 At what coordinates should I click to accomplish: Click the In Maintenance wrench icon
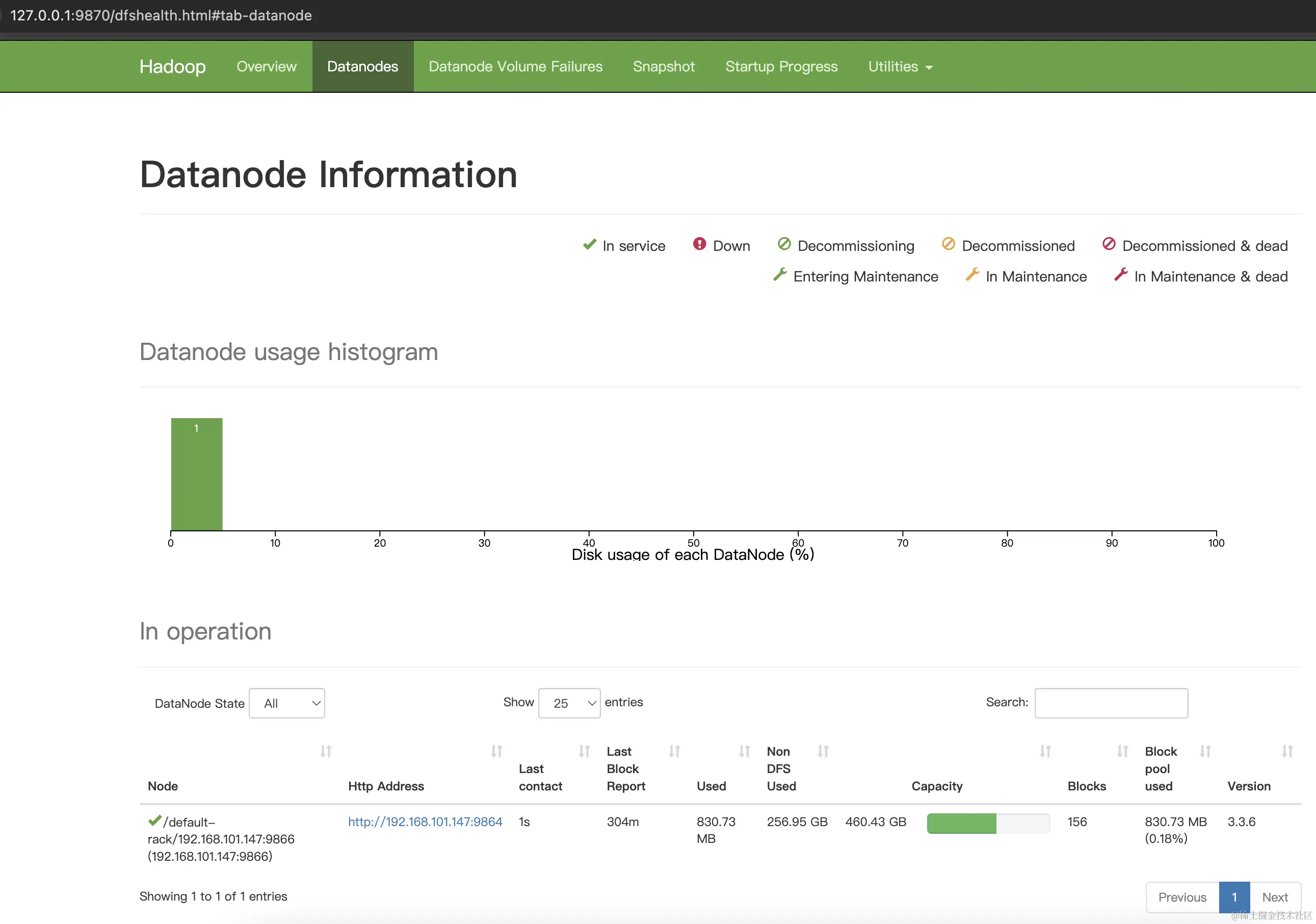tap(972, 275)
